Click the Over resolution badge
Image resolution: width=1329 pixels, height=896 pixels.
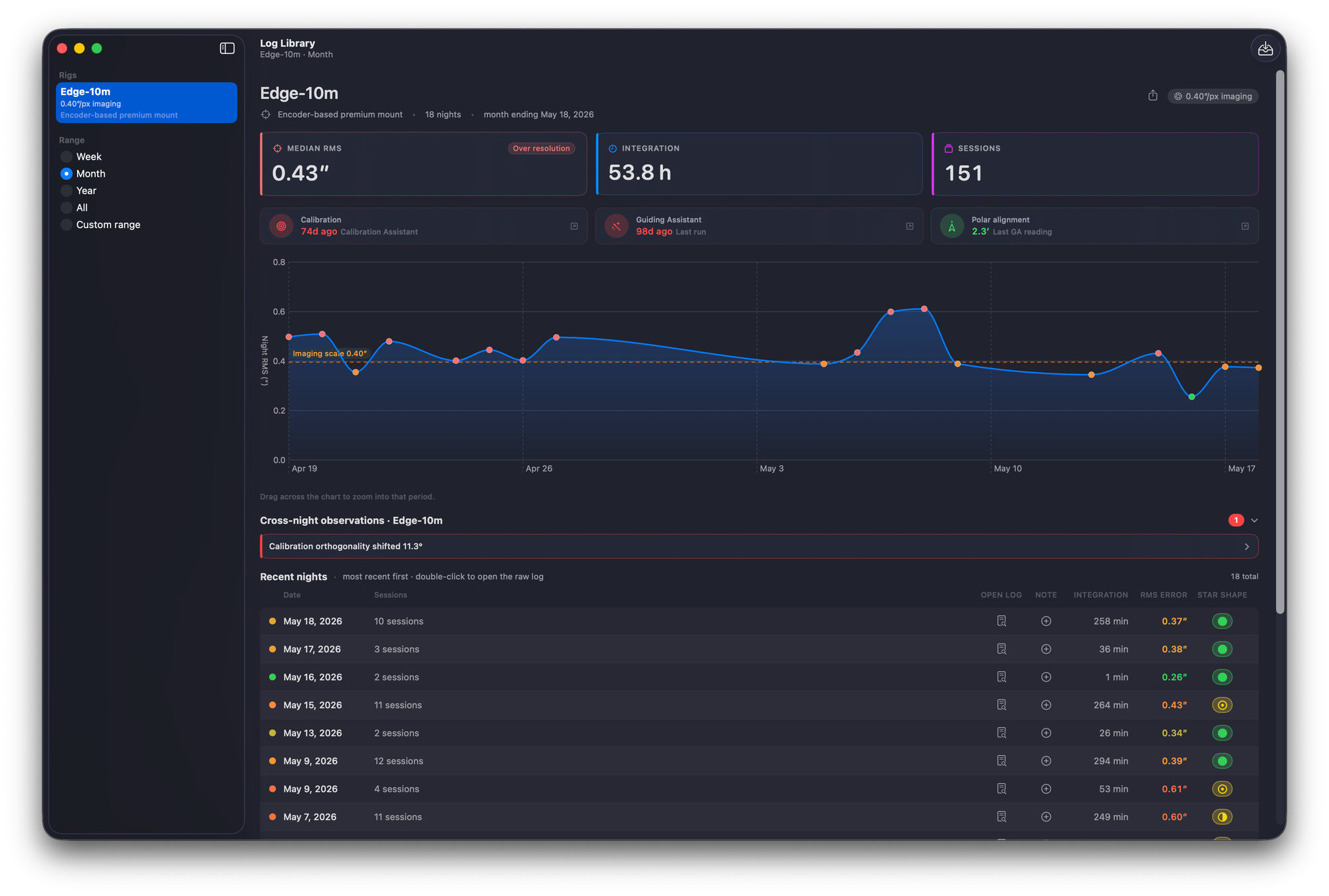click(x=541, y=148)
